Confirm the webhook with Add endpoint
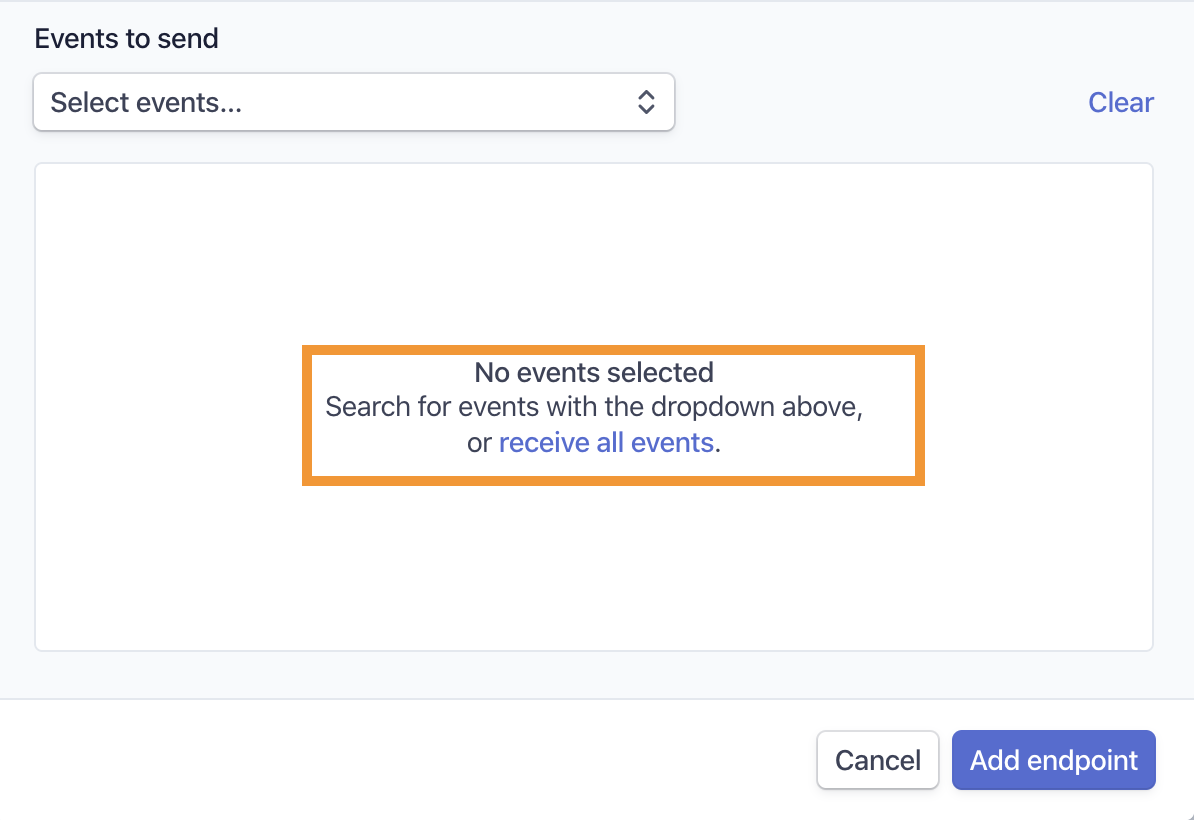 tap(1053, 760)
